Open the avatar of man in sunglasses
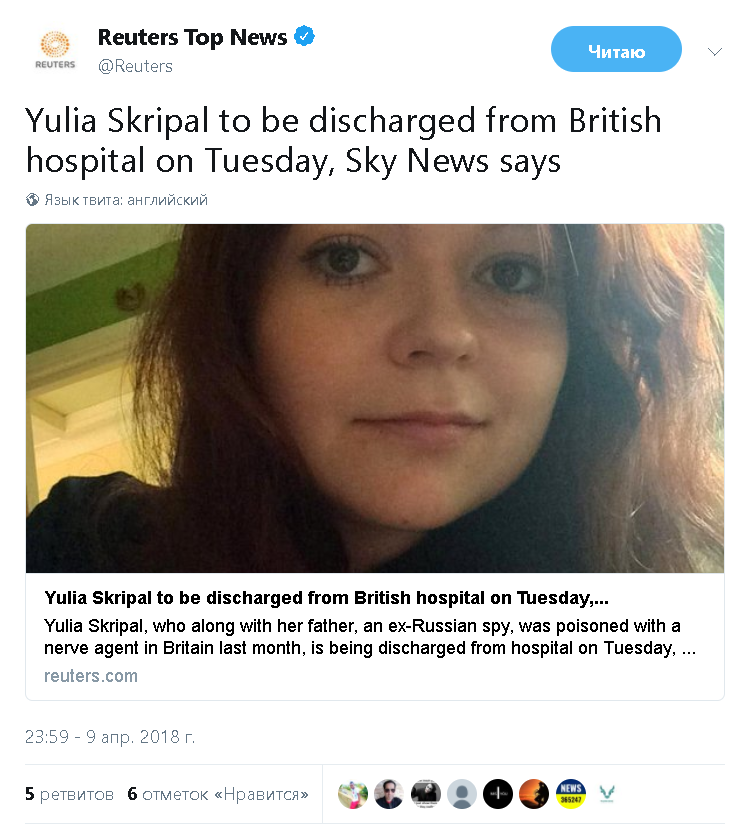This screenshot has height=825, width=752. (389, 793)
